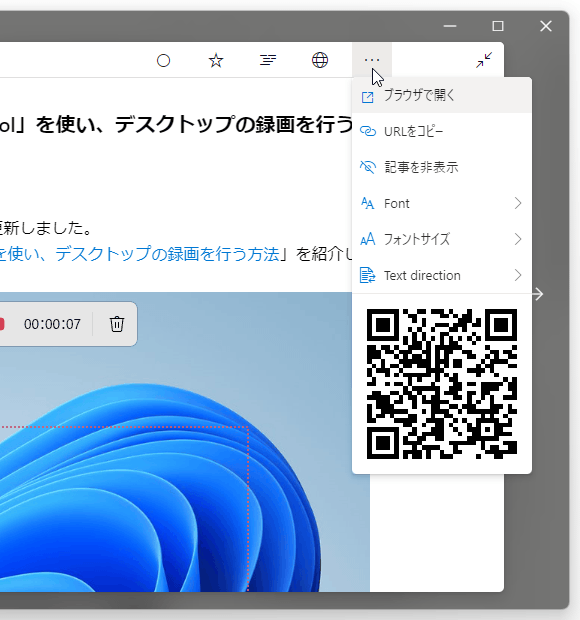The image size is (580, 620).
Task: Maximize the window
Action: click(498, 26)
